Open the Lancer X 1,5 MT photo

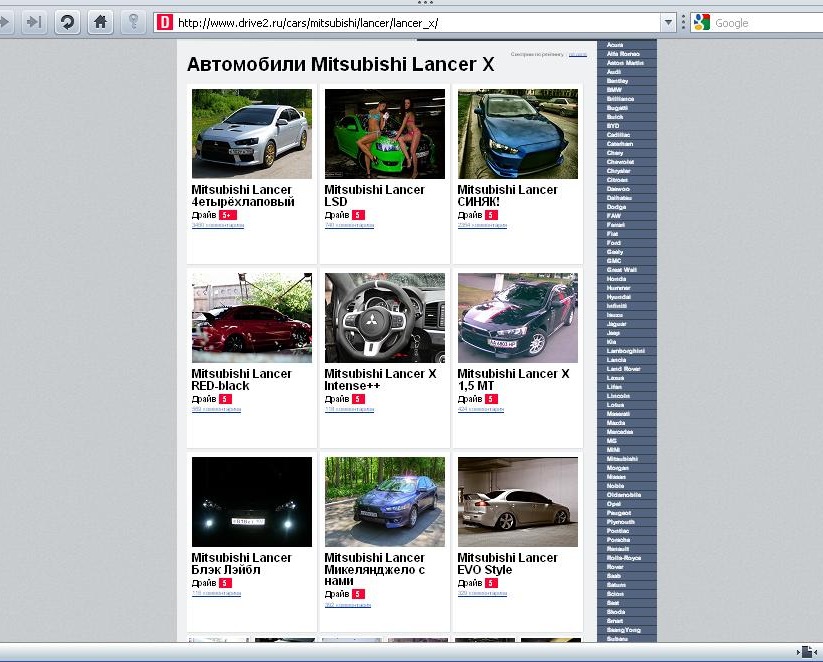(x=518, y=318)
